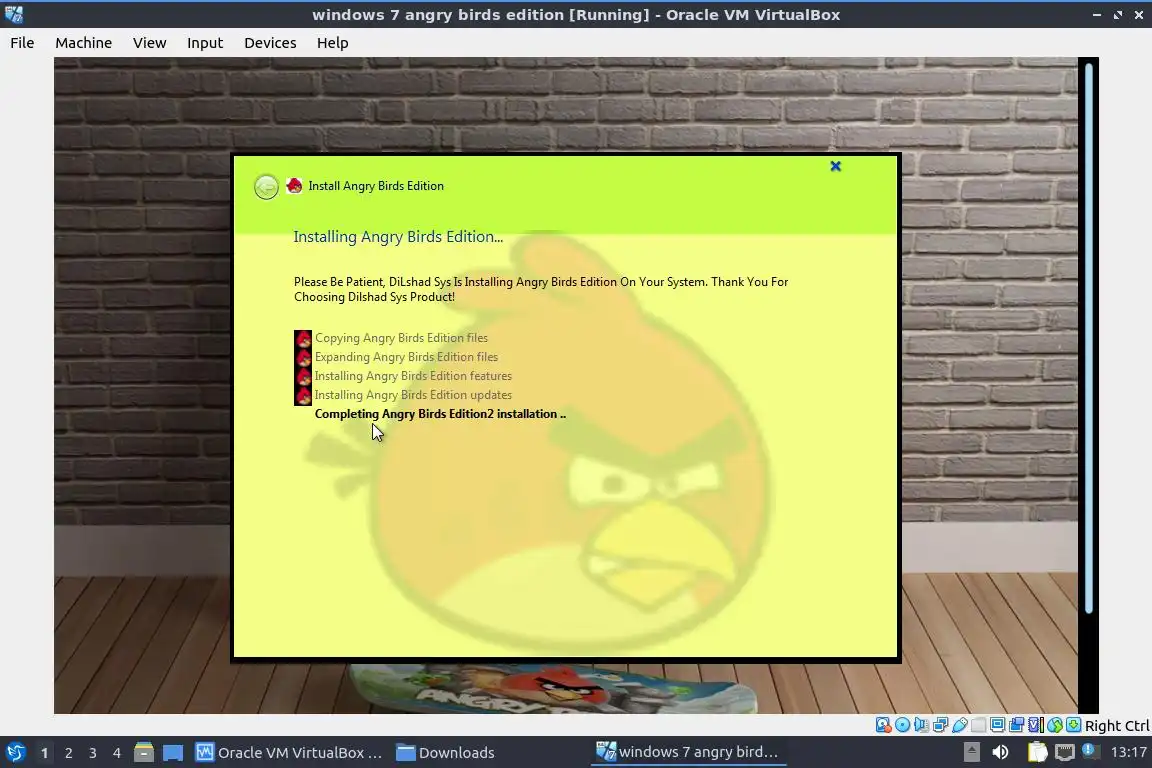Click the red bird icon beside Installing features
The height and width of the screenshot is (768, 1152).
[x=303, y=377]
